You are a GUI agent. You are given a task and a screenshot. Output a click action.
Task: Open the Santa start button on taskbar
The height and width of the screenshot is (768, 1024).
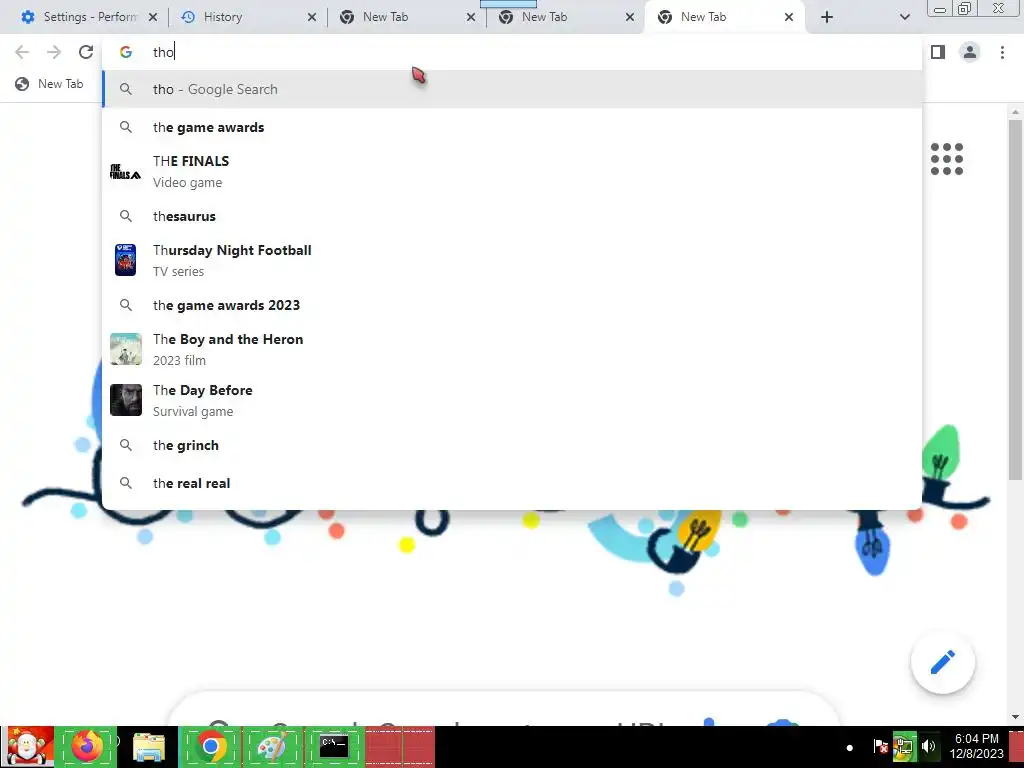coord(27,746)
